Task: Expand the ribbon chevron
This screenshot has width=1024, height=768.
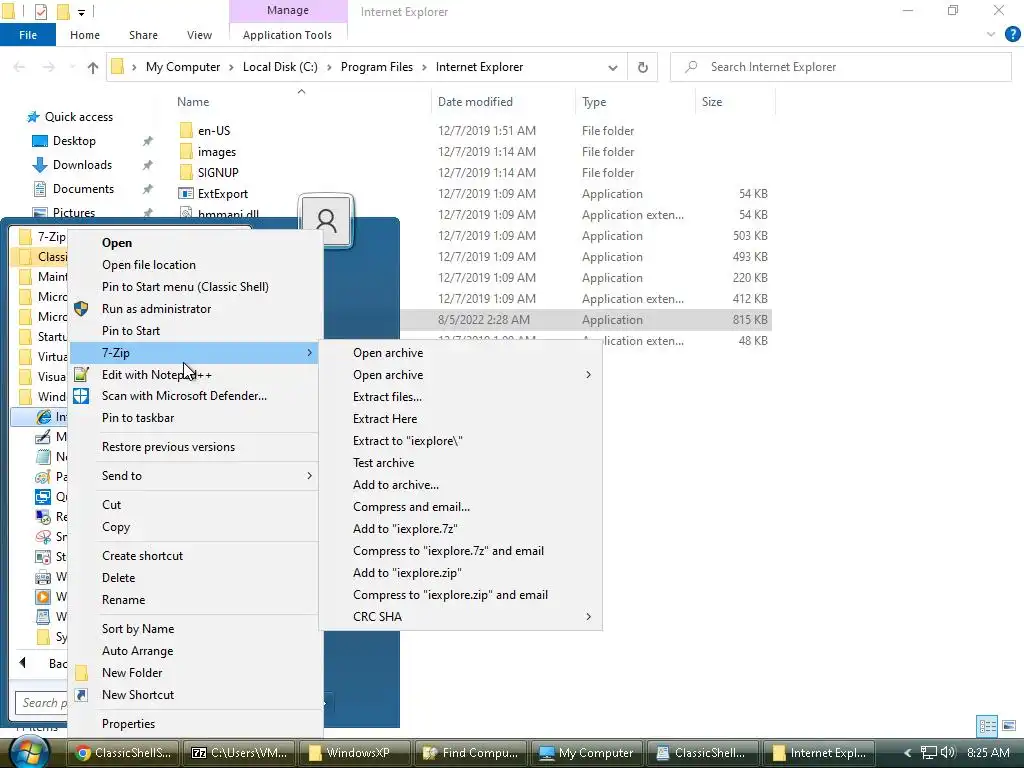Action: (991, 35)
